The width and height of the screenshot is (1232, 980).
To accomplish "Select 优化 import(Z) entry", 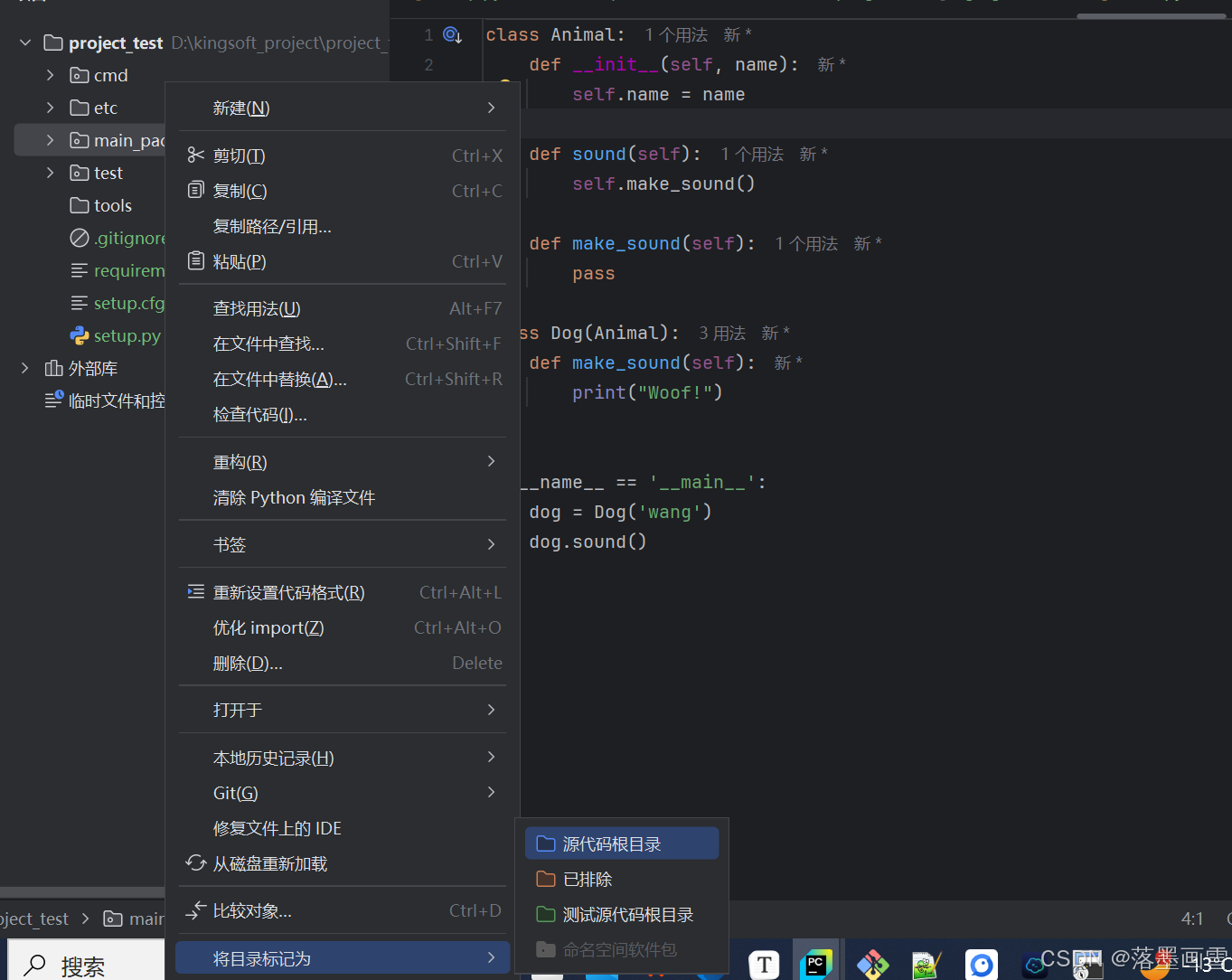I will click(x=343, y=627).
